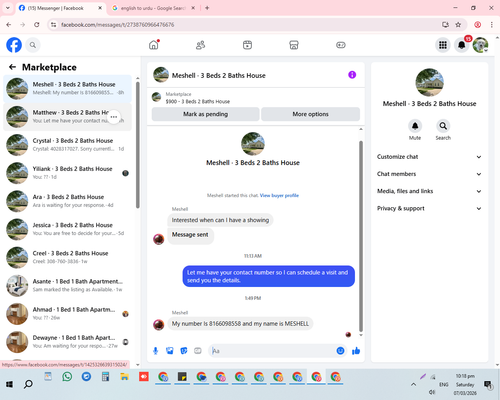Click the purple conversation info icon
Image resolution: width=500 pixels, height=400 pixels.
352,75
